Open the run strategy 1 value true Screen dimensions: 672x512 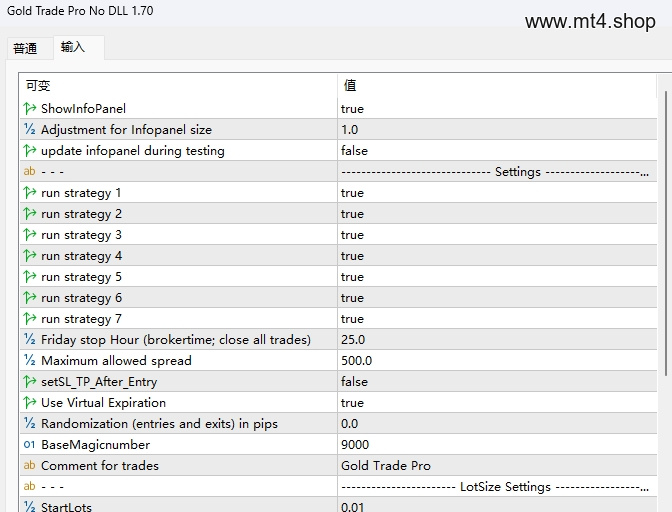tap(497, 192)
